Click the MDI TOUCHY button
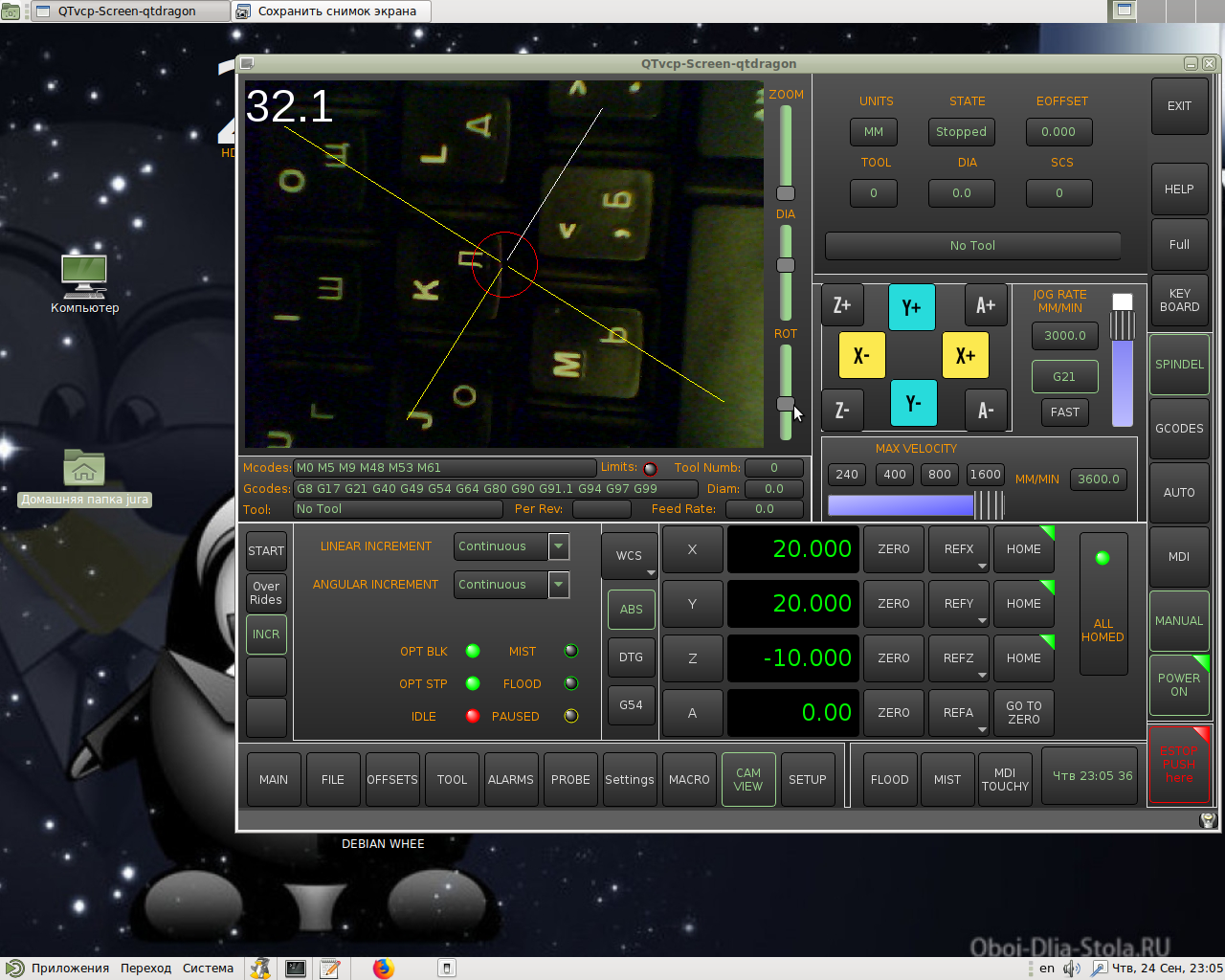This screenshot has height=980, width=1225. pyautogui.click(x=1005, y=780)
